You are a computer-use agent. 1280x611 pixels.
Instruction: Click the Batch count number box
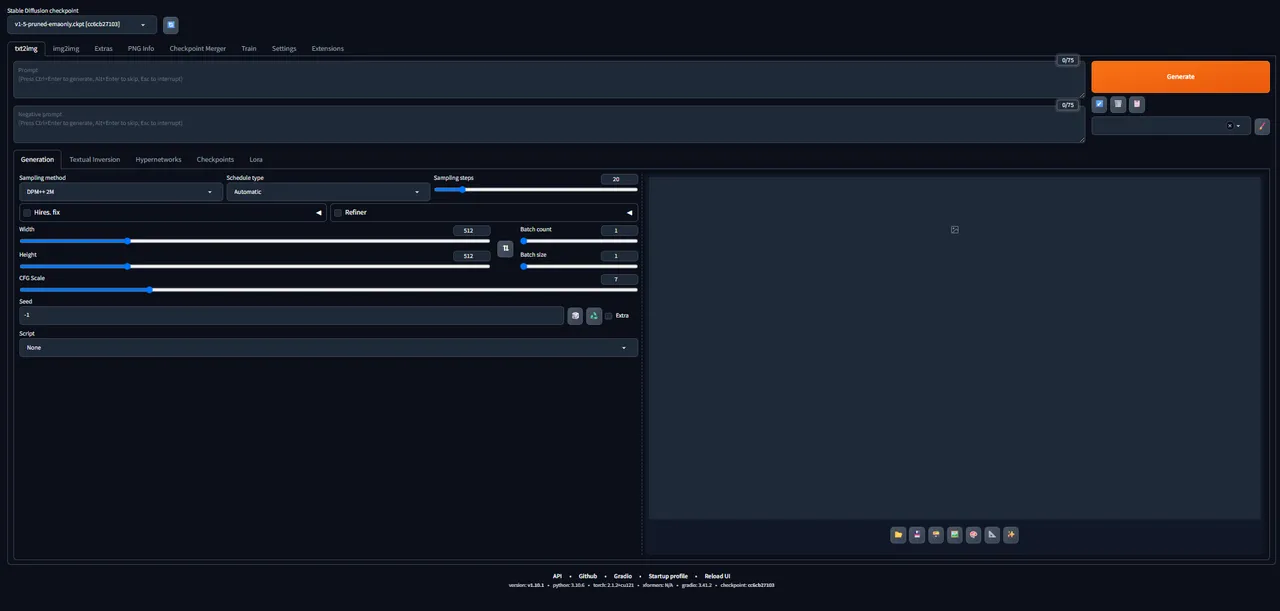pyautogui.click(x=619, y=230)
